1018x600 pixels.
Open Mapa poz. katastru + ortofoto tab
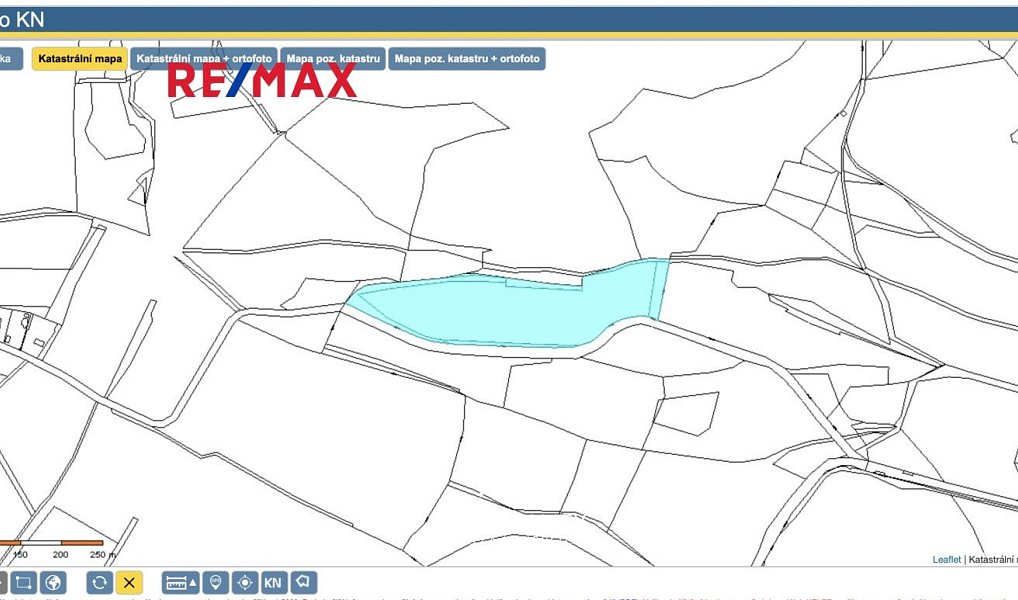467,58
